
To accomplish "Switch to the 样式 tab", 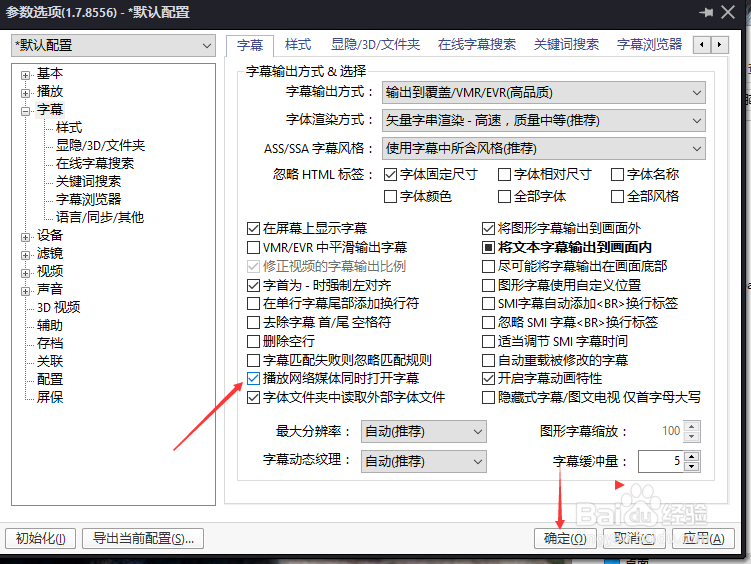I will [298, 45].
